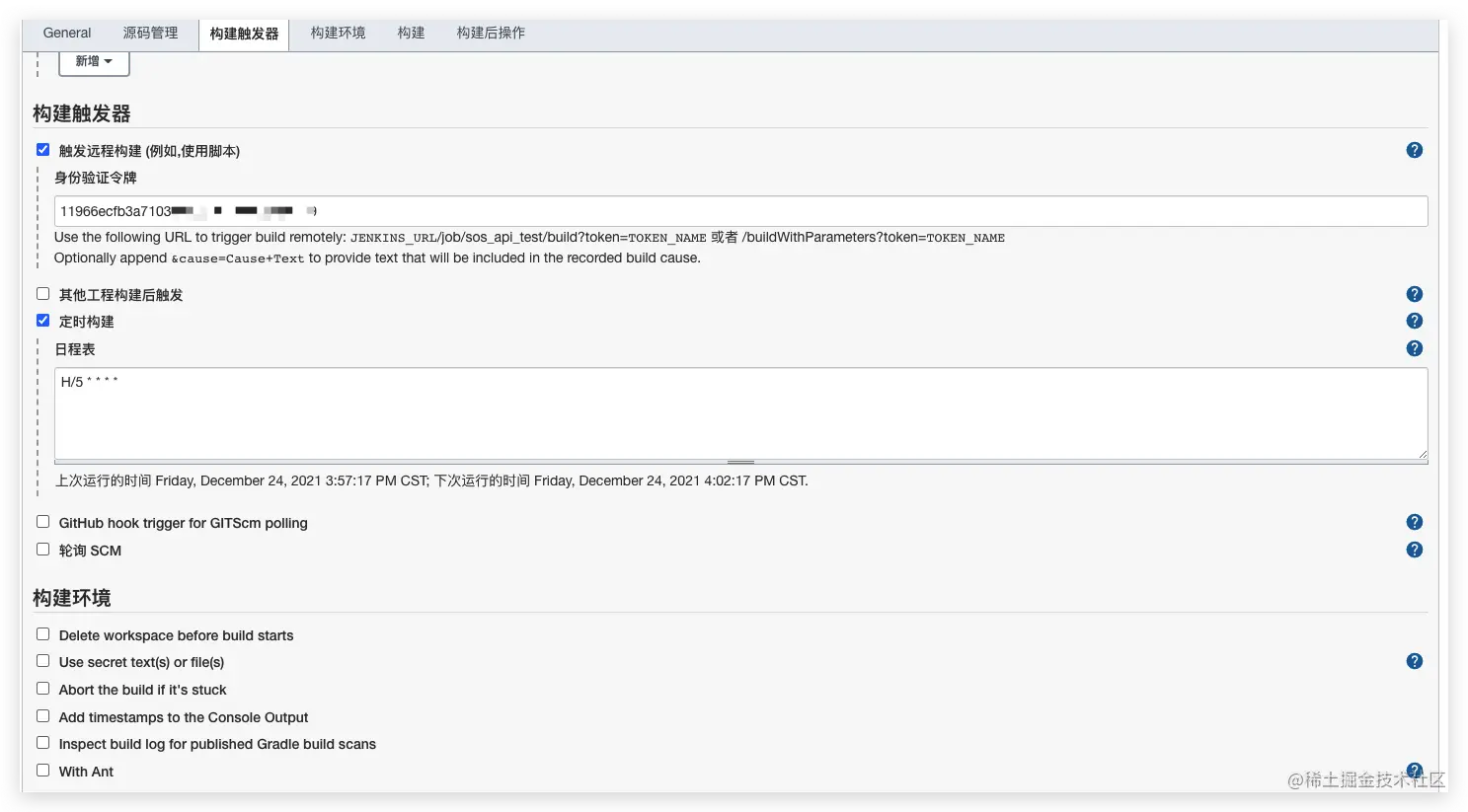This screenshot has height=812, width=1468.
Task: Open the 新增 dropdown button
Action: 94,61
